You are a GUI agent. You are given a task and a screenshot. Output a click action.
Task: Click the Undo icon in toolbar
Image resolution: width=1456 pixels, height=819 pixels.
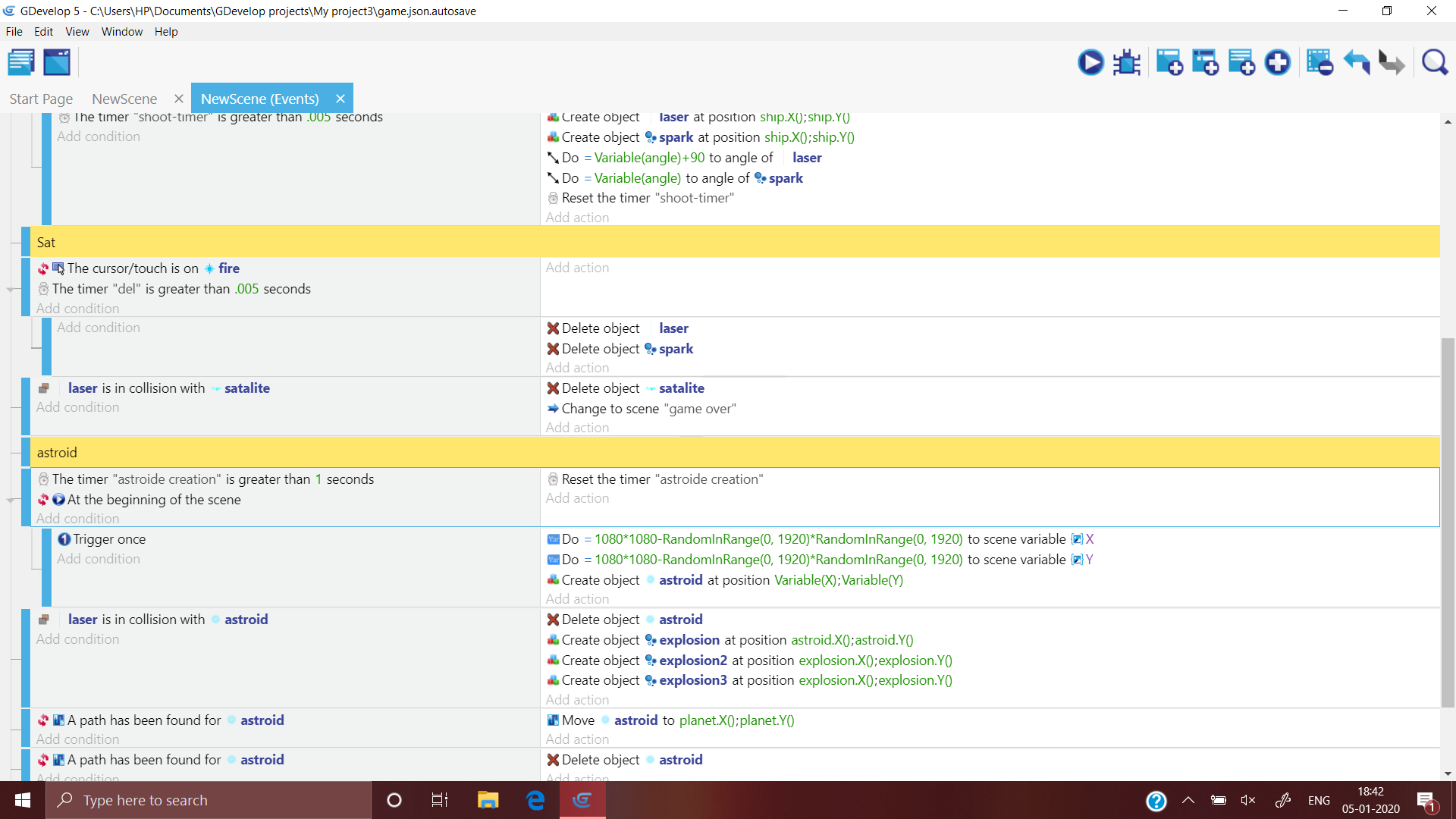[1357, 63]
